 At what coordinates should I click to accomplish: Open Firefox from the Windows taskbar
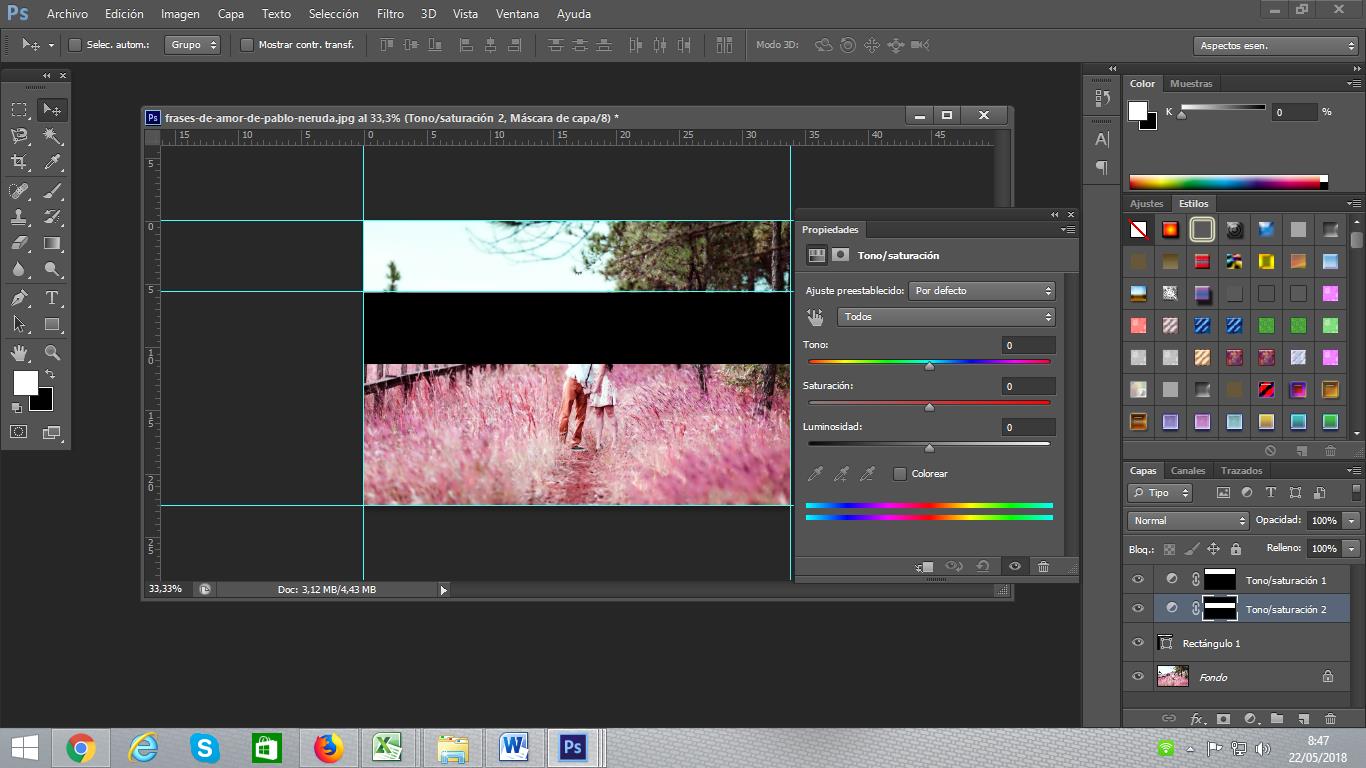point(328,747)
